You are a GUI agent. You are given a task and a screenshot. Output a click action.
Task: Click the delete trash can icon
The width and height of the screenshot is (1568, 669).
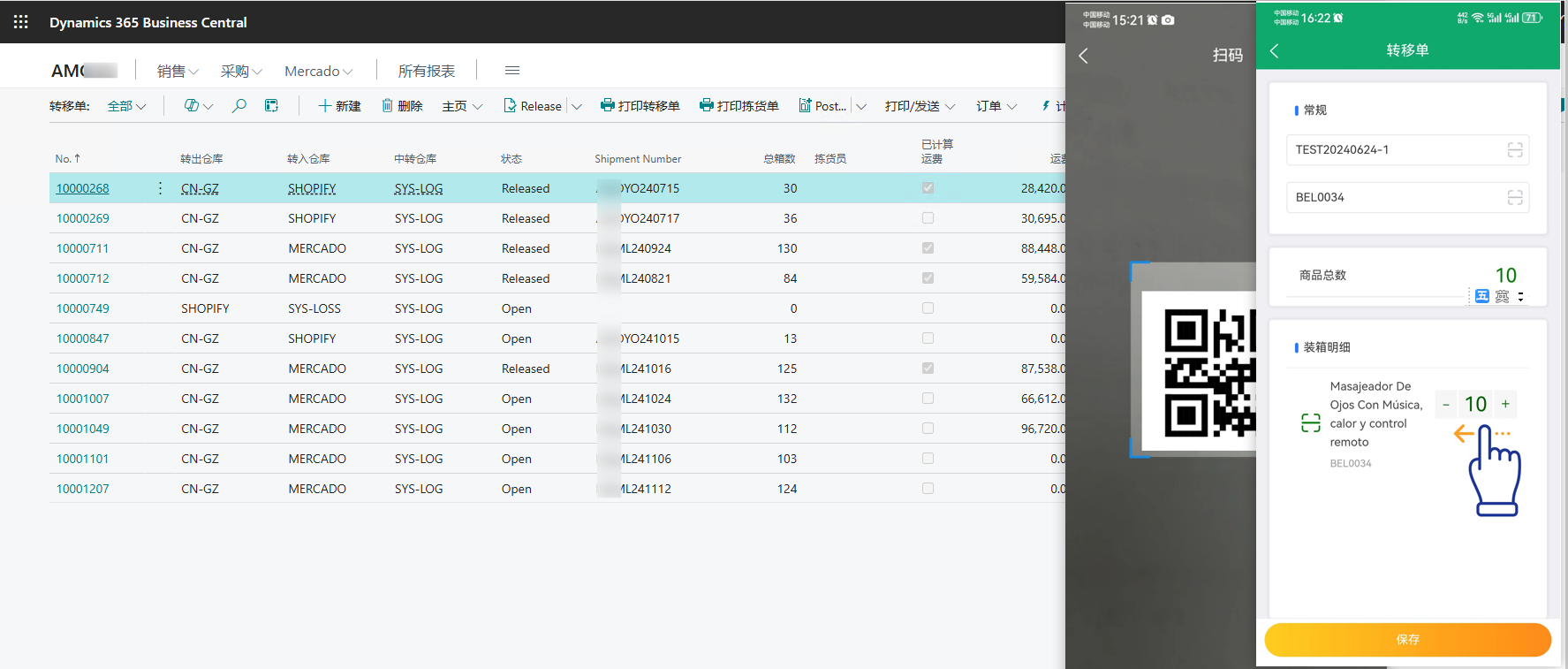pyautogui.click(x=387, y=106)
